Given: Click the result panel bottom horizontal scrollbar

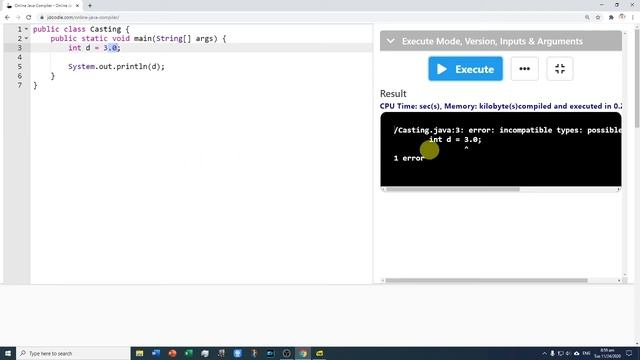Looking at the screenshot, I should (x=486, y=280).
